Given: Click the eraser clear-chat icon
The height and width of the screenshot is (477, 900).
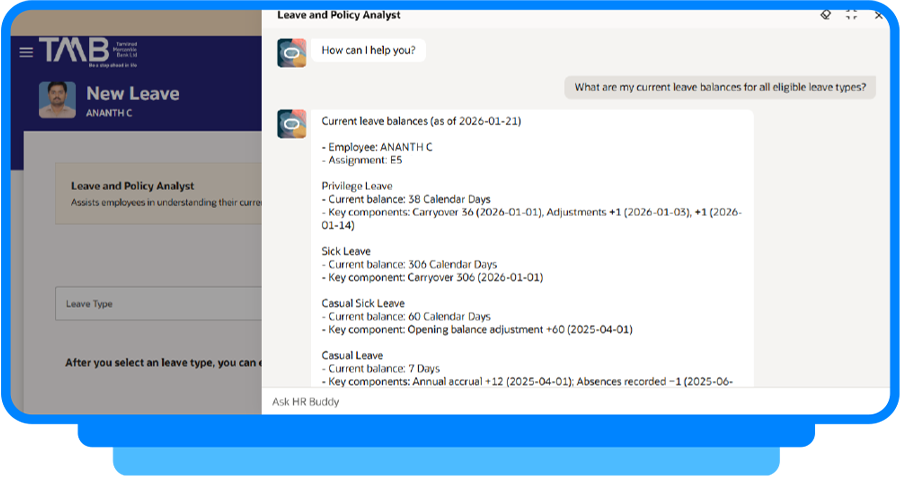Looking at the screenshot, I should (x=825, y=15).
